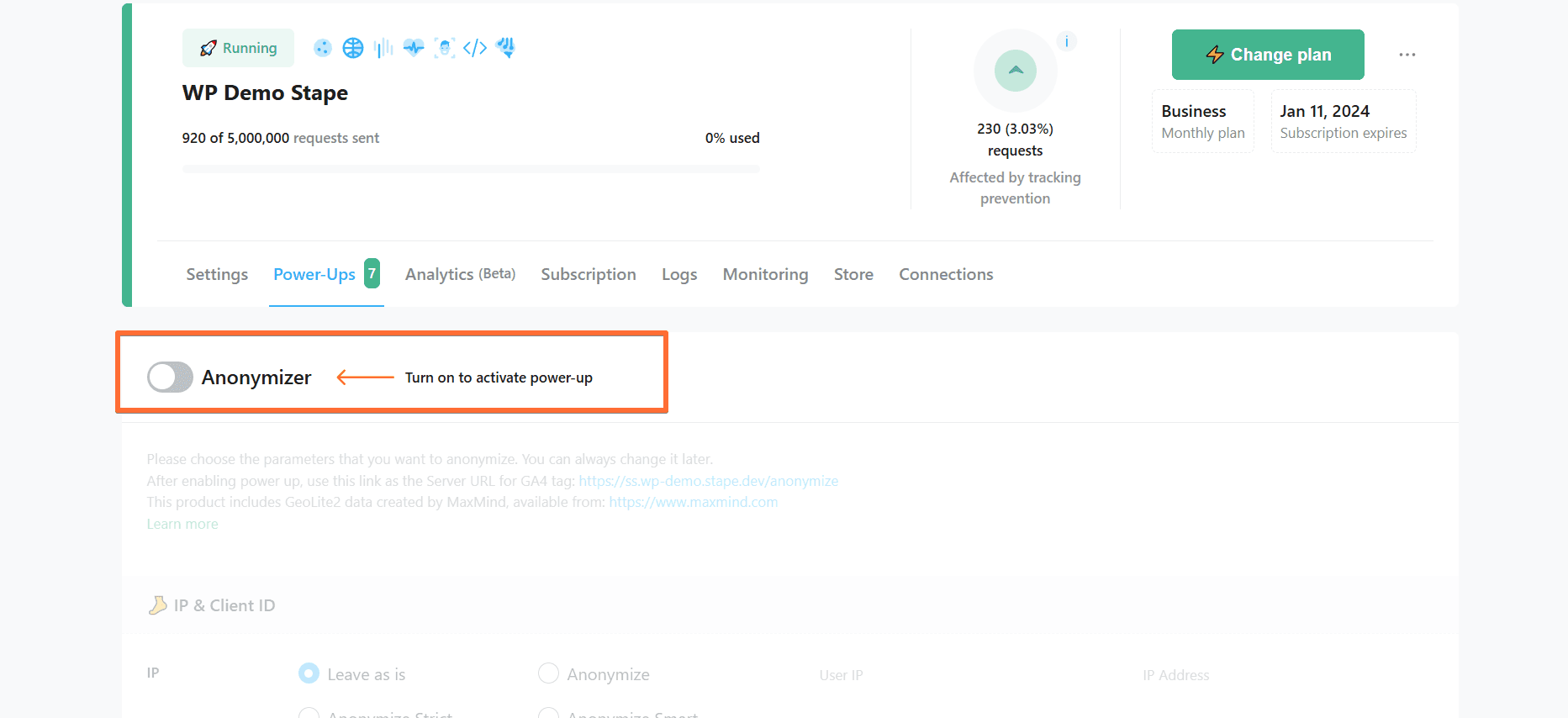1568x718 pixels.
Task: Click the Anonymizer heading label
Action: click(x=256, y=377)
